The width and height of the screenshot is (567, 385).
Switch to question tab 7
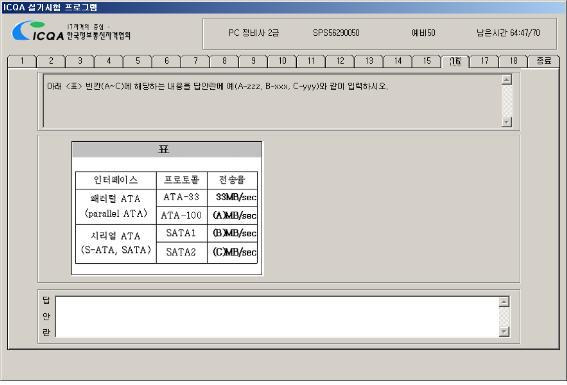[196, 61]
